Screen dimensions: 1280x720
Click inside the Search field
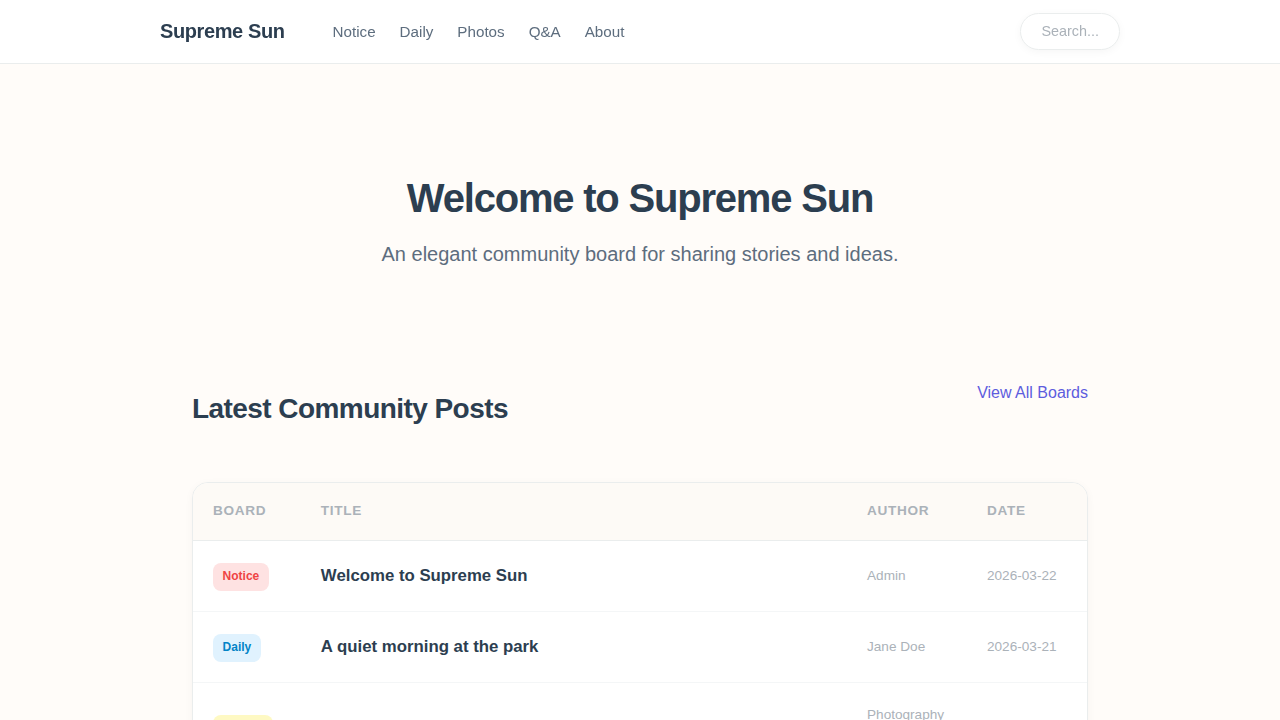(x=1069, y=31)
